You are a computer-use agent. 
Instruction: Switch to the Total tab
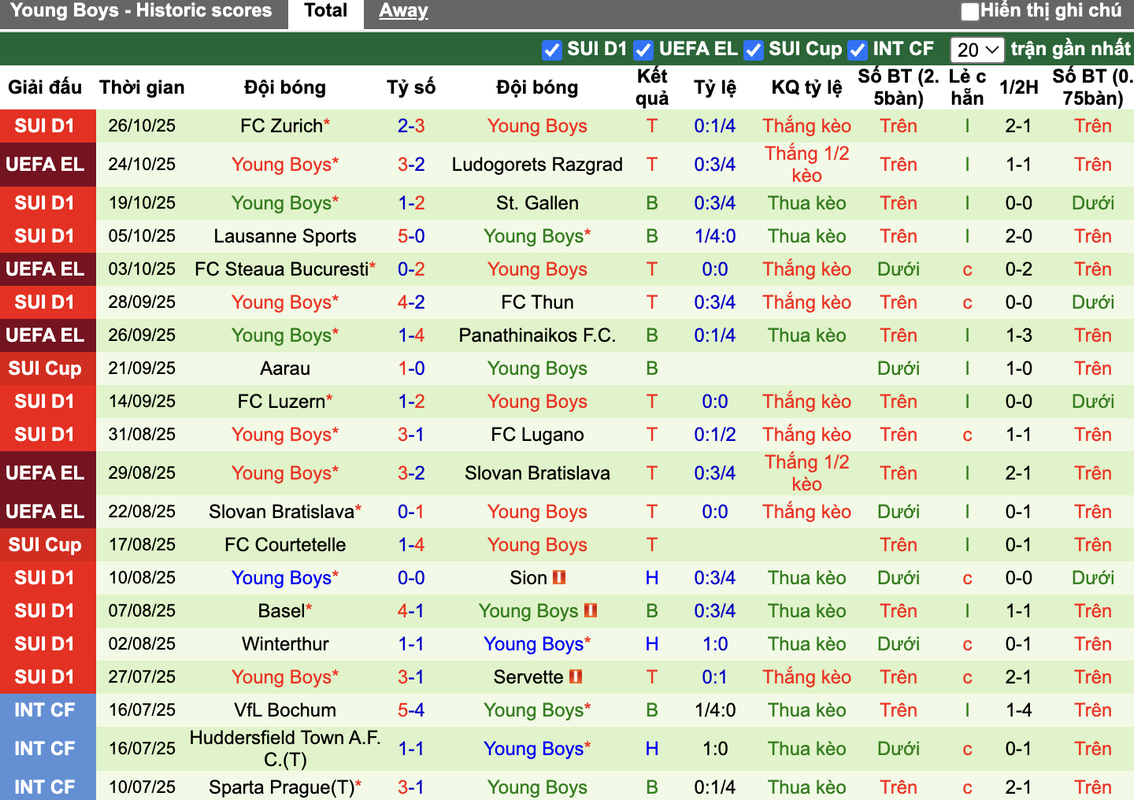[x=325, y=11]
